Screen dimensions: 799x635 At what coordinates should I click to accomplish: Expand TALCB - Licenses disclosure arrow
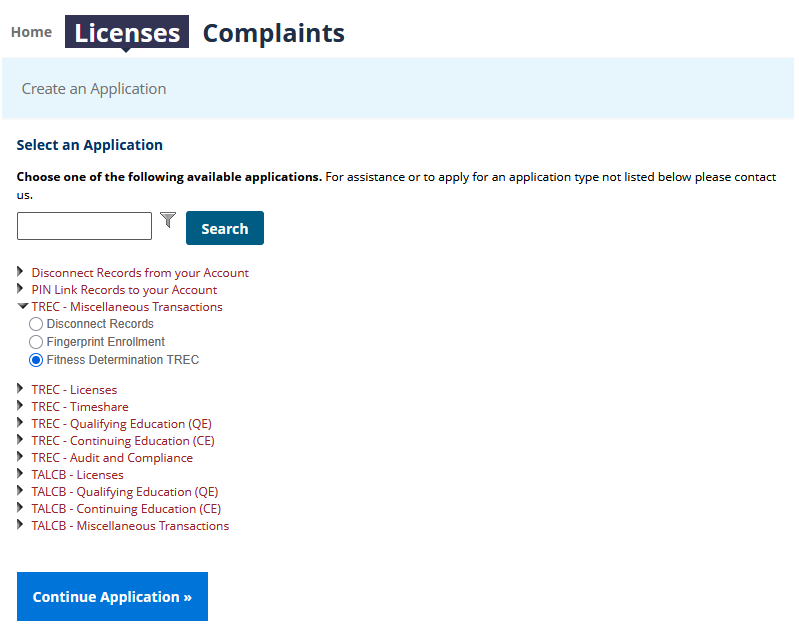tap(21, 474)
